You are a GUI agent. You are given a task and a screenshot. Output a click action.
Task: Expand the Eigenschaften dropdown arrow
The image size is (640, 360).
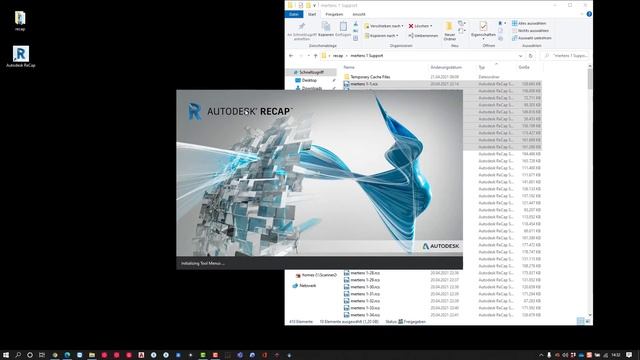coord(483,39)
